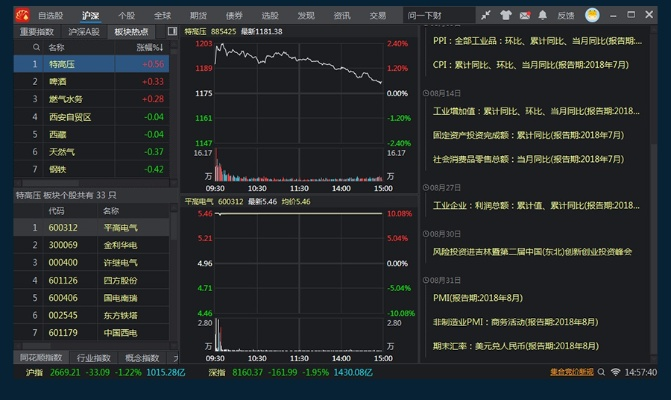Viewport: 671px width, 400px height.
Task: Open the 工业企业 利润总额 news link
Action: 536,206
